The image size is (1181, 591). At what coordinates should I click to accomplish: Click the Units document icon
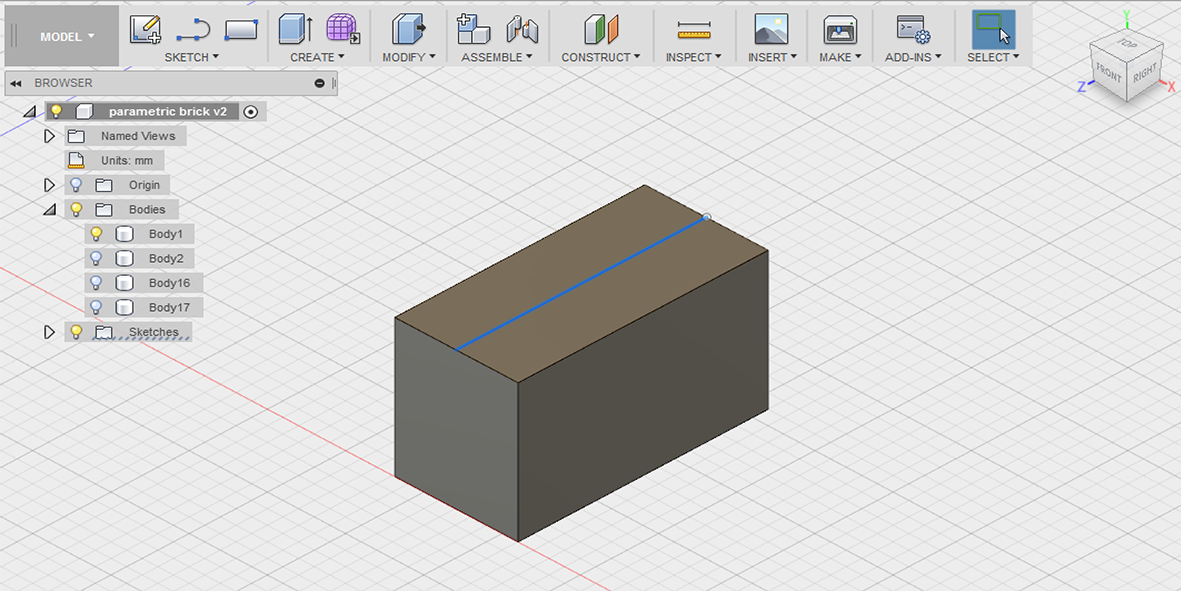76,160
